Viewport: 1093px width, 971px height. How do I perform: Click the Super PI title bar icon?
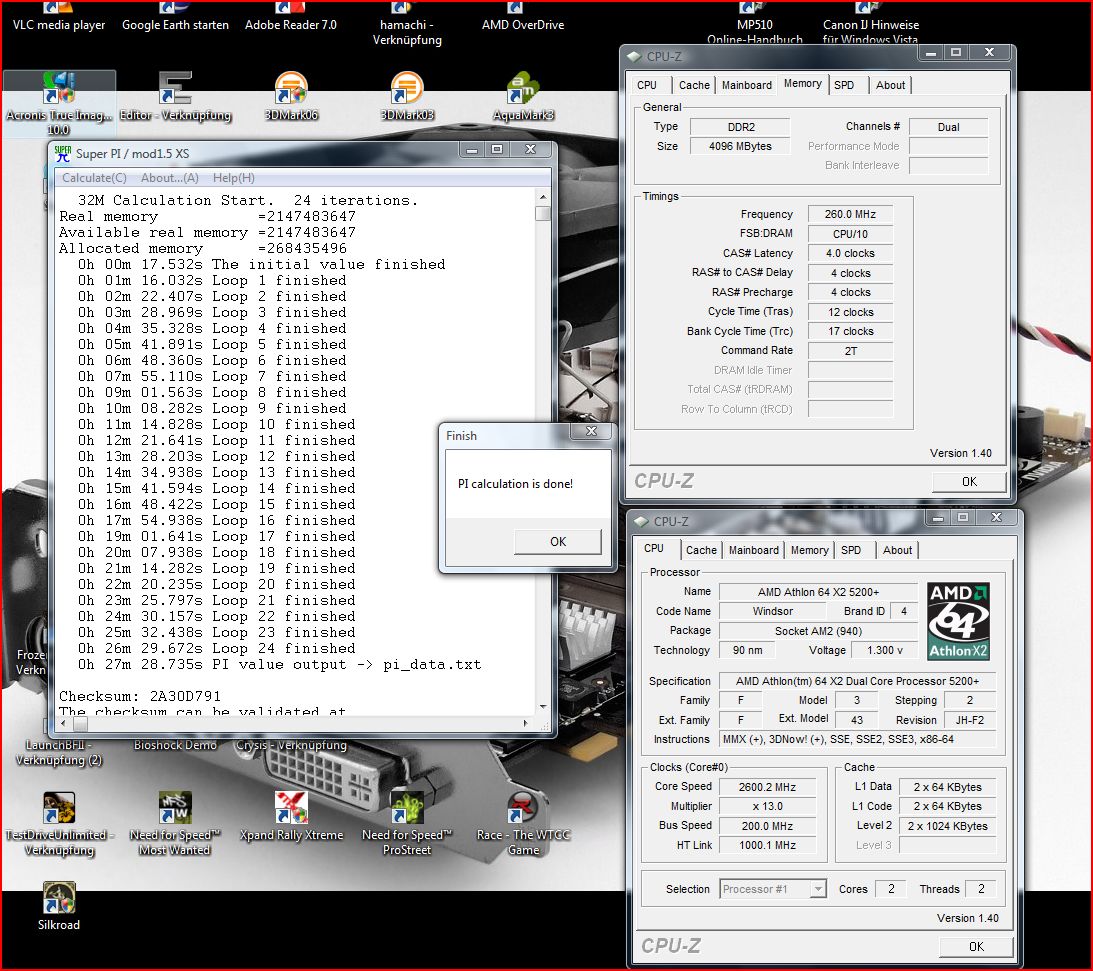[x=63, y=153]
